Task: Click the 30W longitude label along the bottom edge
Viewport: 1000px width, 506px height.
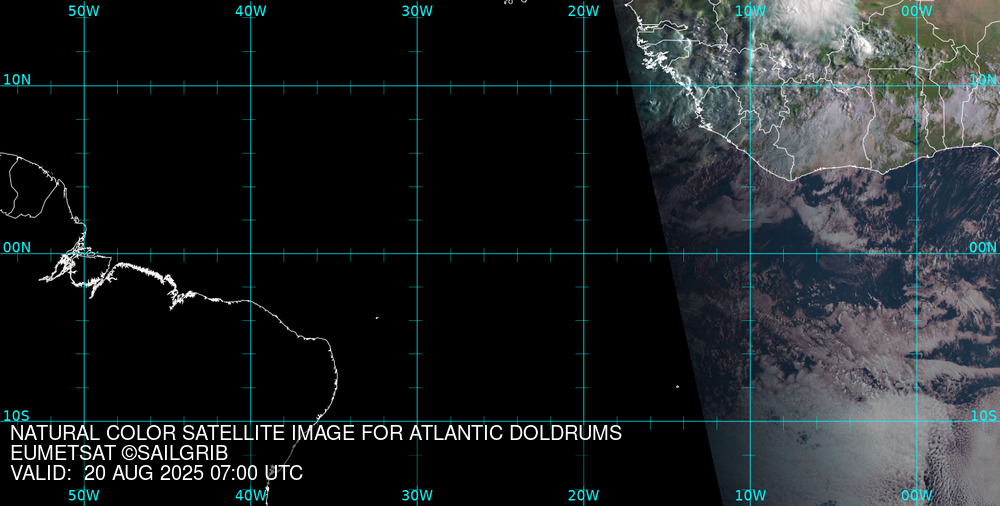Action: (418, 496)
